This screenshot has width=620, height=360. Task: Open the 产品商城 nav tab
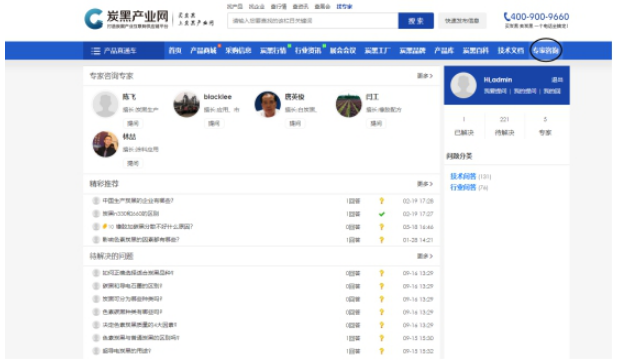pyautogui.click(x=203, y=51)
